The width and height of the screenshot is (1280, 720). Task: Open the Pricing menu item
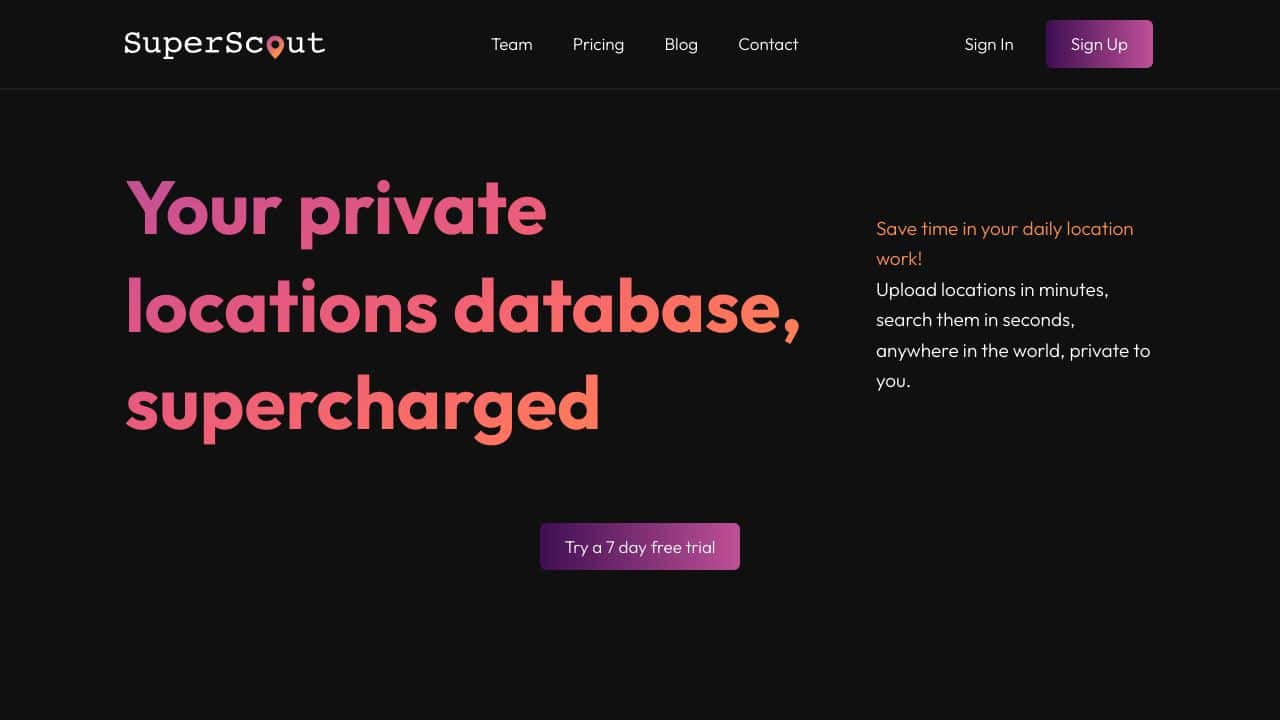tap(598, 44)
